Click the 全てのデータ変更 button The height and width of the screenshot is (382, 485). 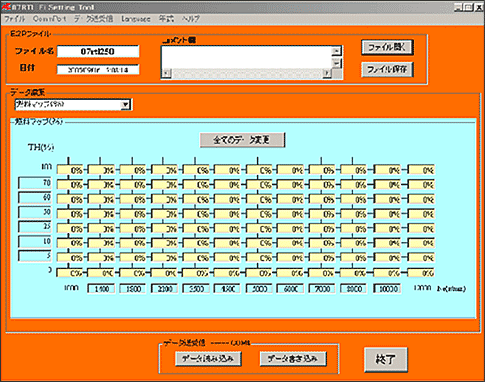(242, 140)
